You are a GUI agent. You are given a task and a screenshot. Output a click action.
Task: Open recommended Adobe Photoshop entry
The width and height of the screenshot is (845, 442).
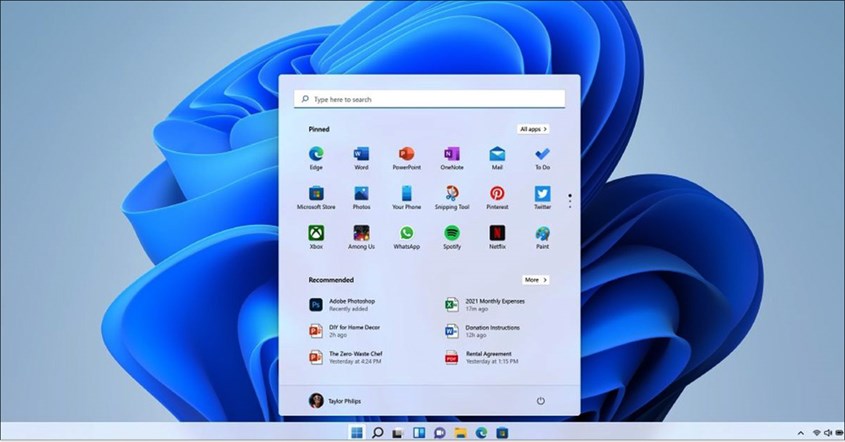342,305
